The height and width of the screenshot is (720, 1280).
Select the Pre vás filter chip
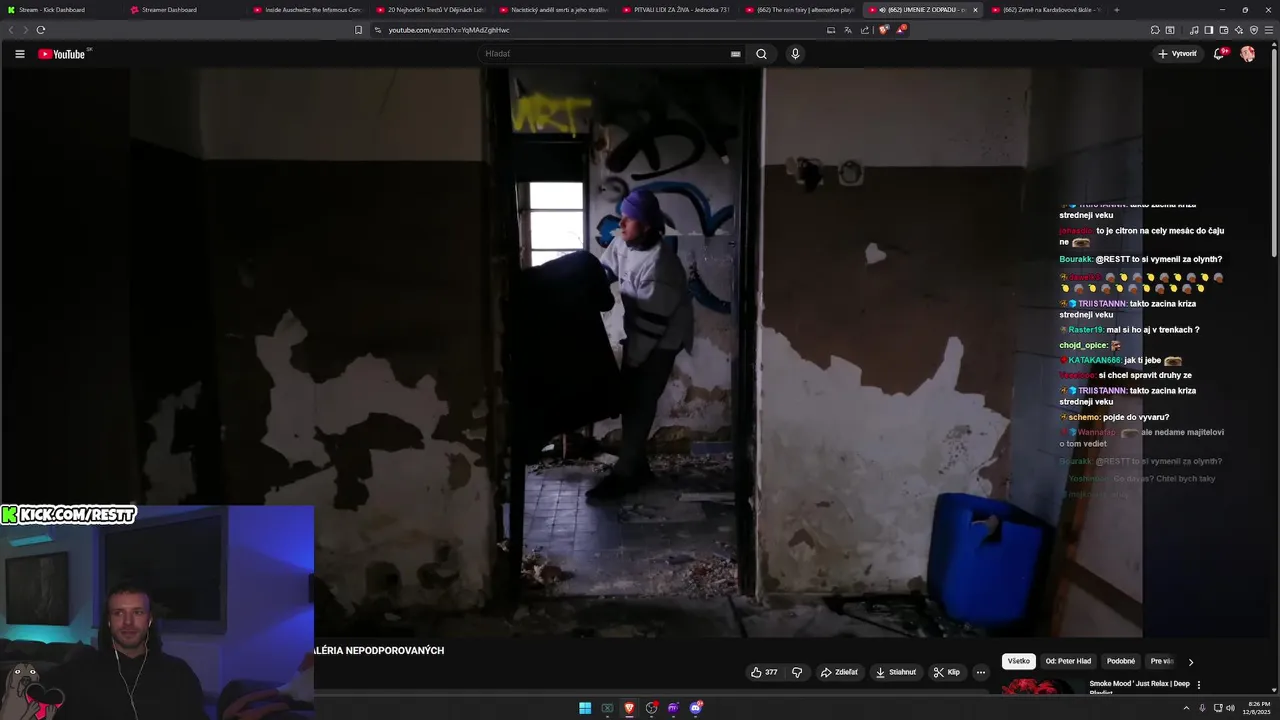(1162, 661)
